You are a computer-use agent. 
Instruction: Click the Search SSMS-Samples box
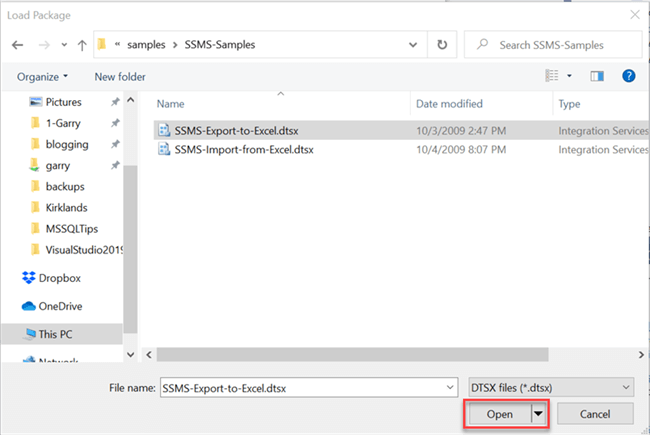553,45
